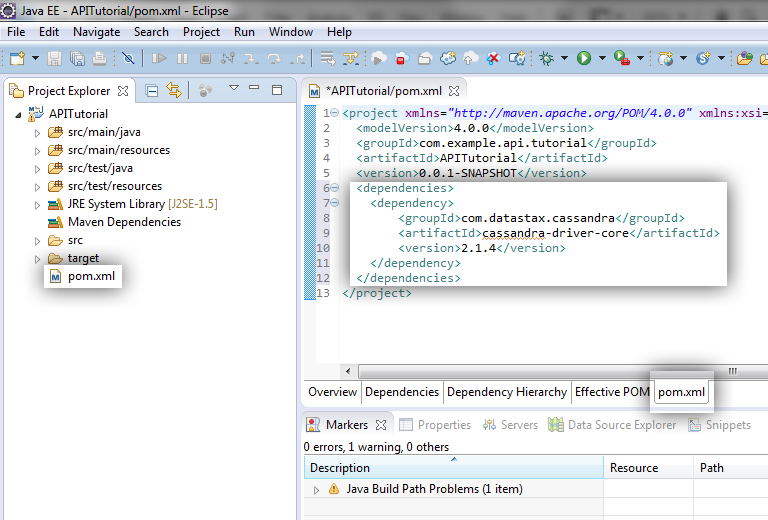
Task: Click the green bug Debug icon
Action: pyautogui.click(x=546, y=58)
